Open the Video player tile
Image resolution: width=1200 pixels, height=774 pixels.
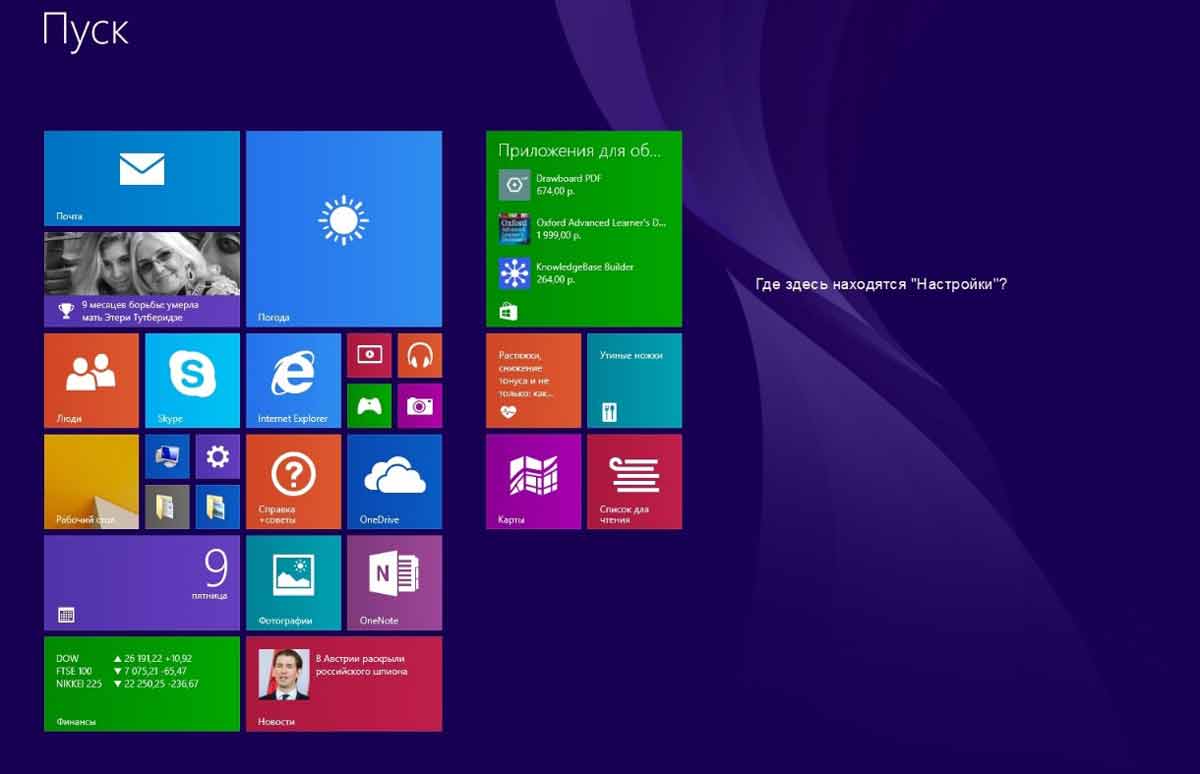(x=369, y=355)
